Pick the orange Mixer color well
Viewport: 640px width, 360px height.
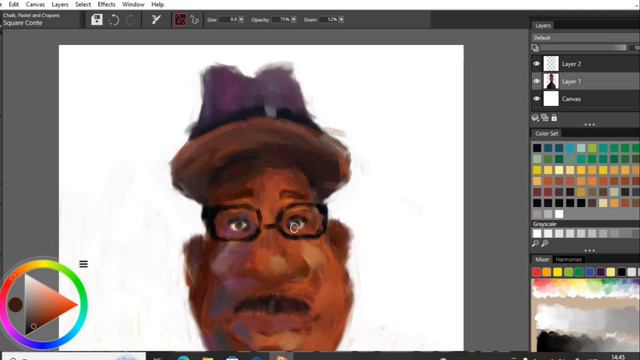547,272
